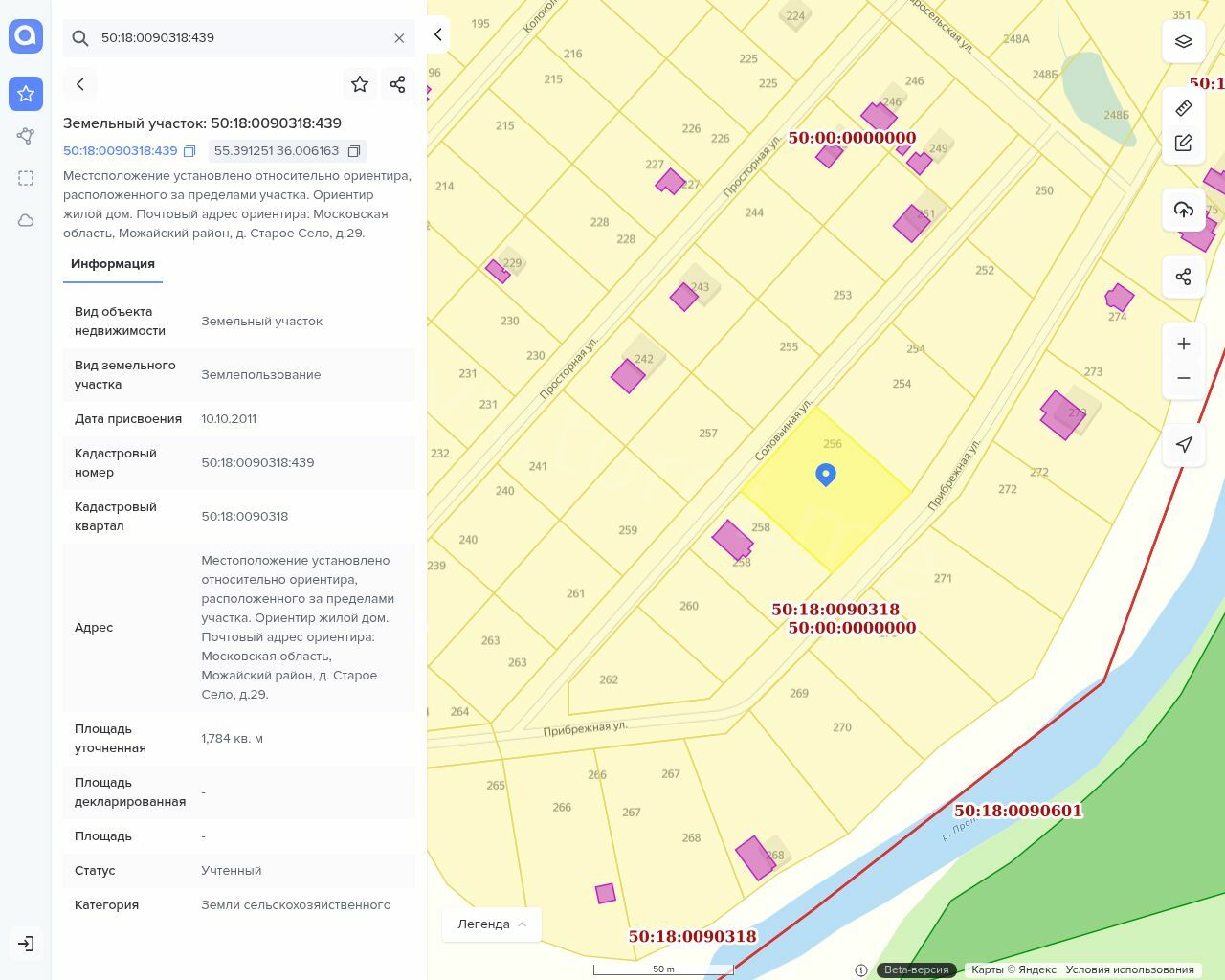Image resolution: width=1225 pixels, height=980 pixels.
Task: Go back from parcel details
Action: coord(80,84)
